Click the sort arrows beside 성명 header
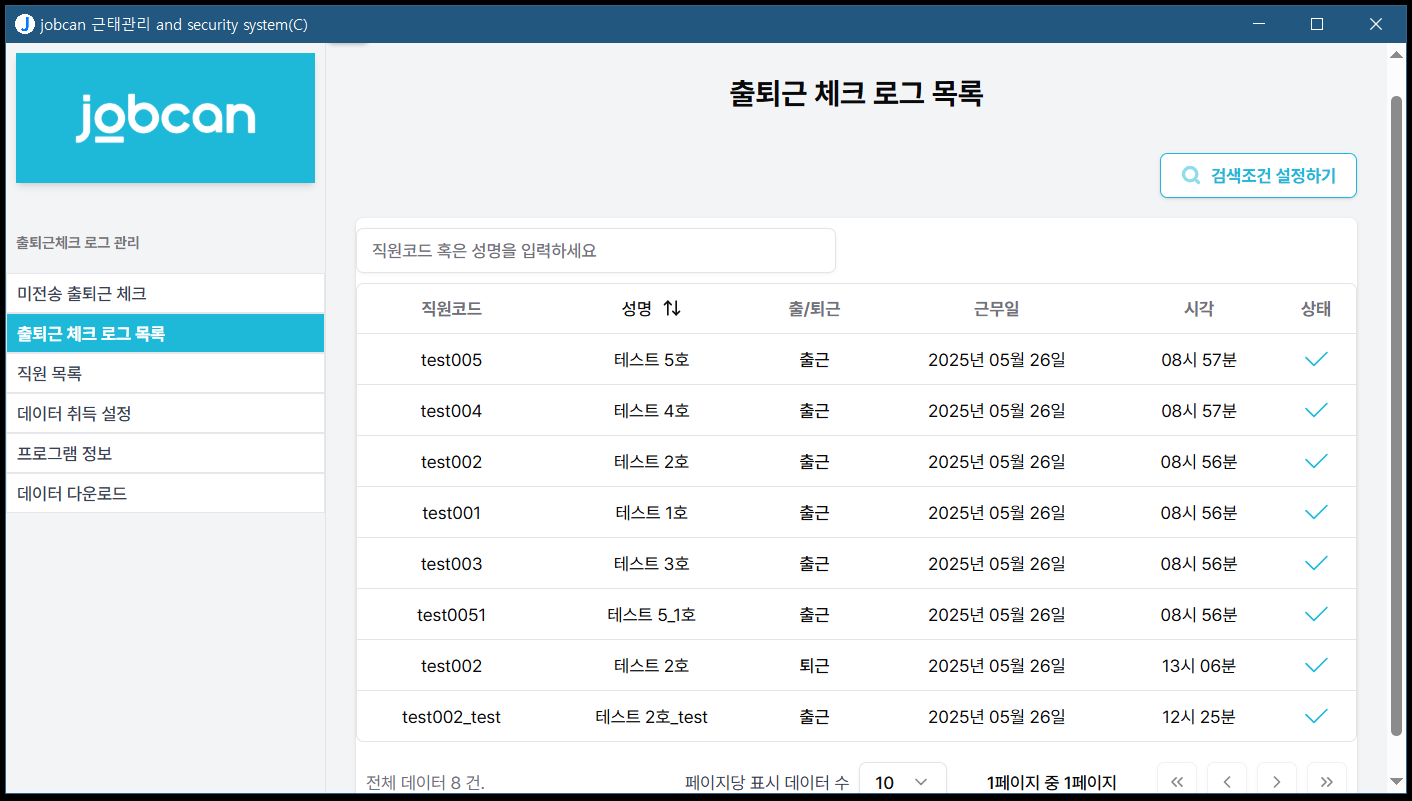The image size is (1412, 801). pyautogui.click(x=672, y=309)
